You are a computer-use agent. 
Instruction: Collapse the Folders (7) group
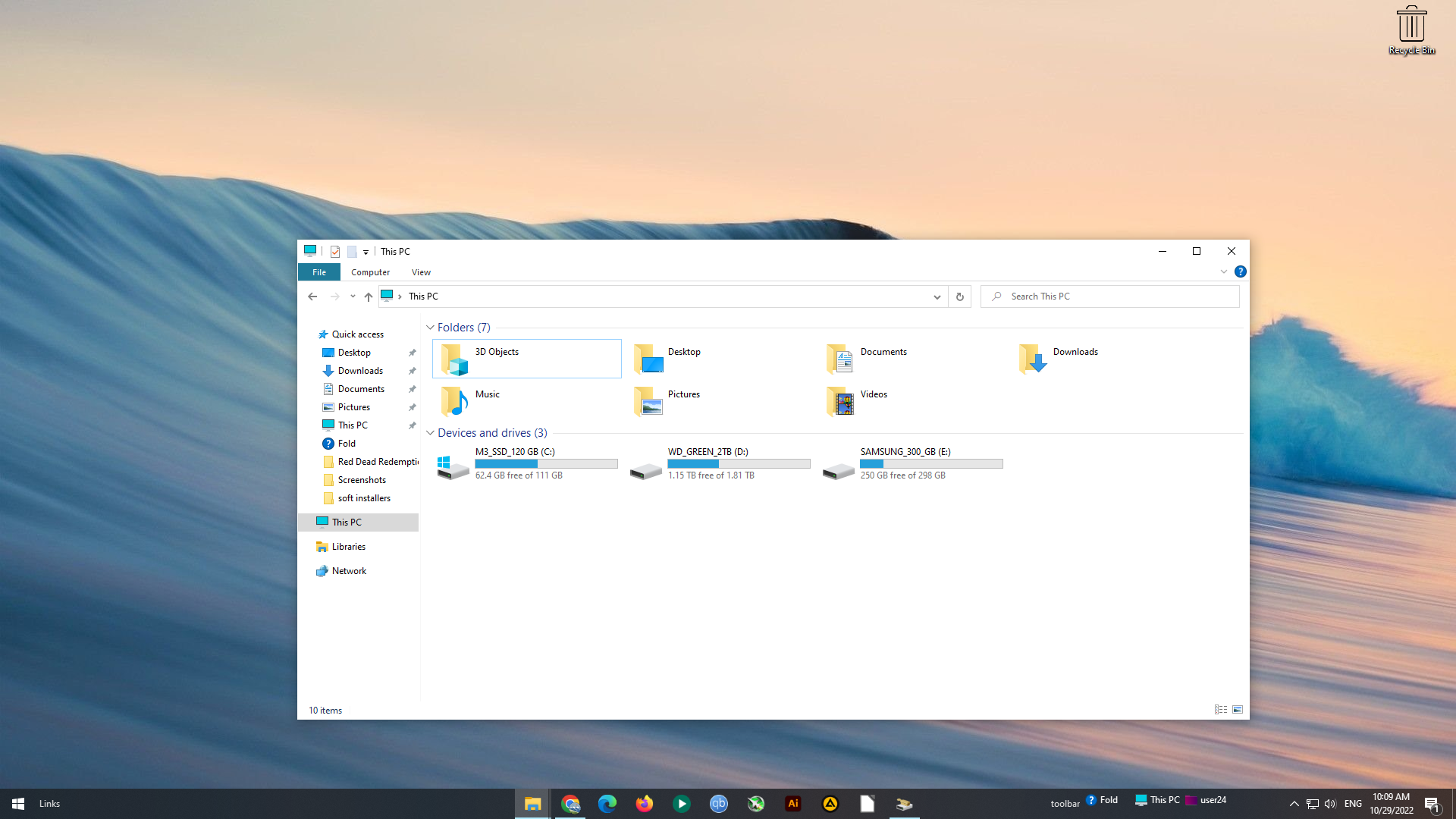pos(430,328)
